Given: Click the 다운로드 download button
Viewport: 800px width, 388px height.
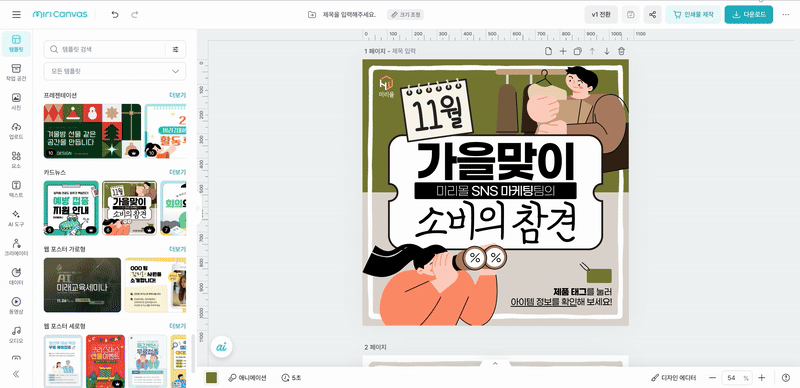Looking at the screenshot, I should tap(748, 14).
